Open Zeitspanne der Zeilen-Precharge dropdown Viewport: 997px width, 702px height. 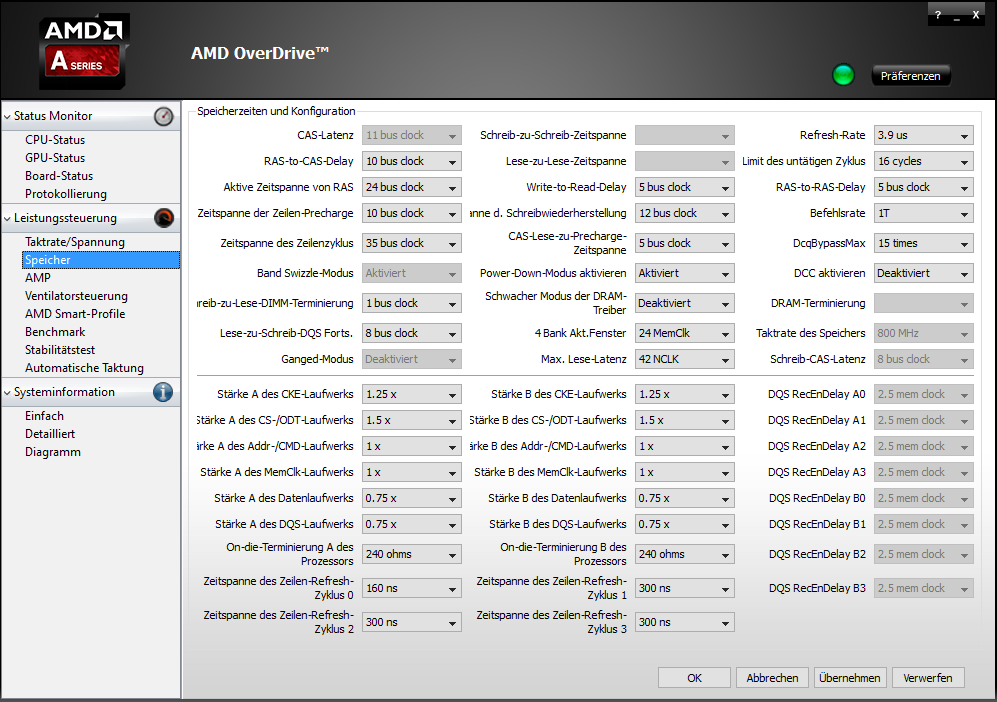(411, 214)
